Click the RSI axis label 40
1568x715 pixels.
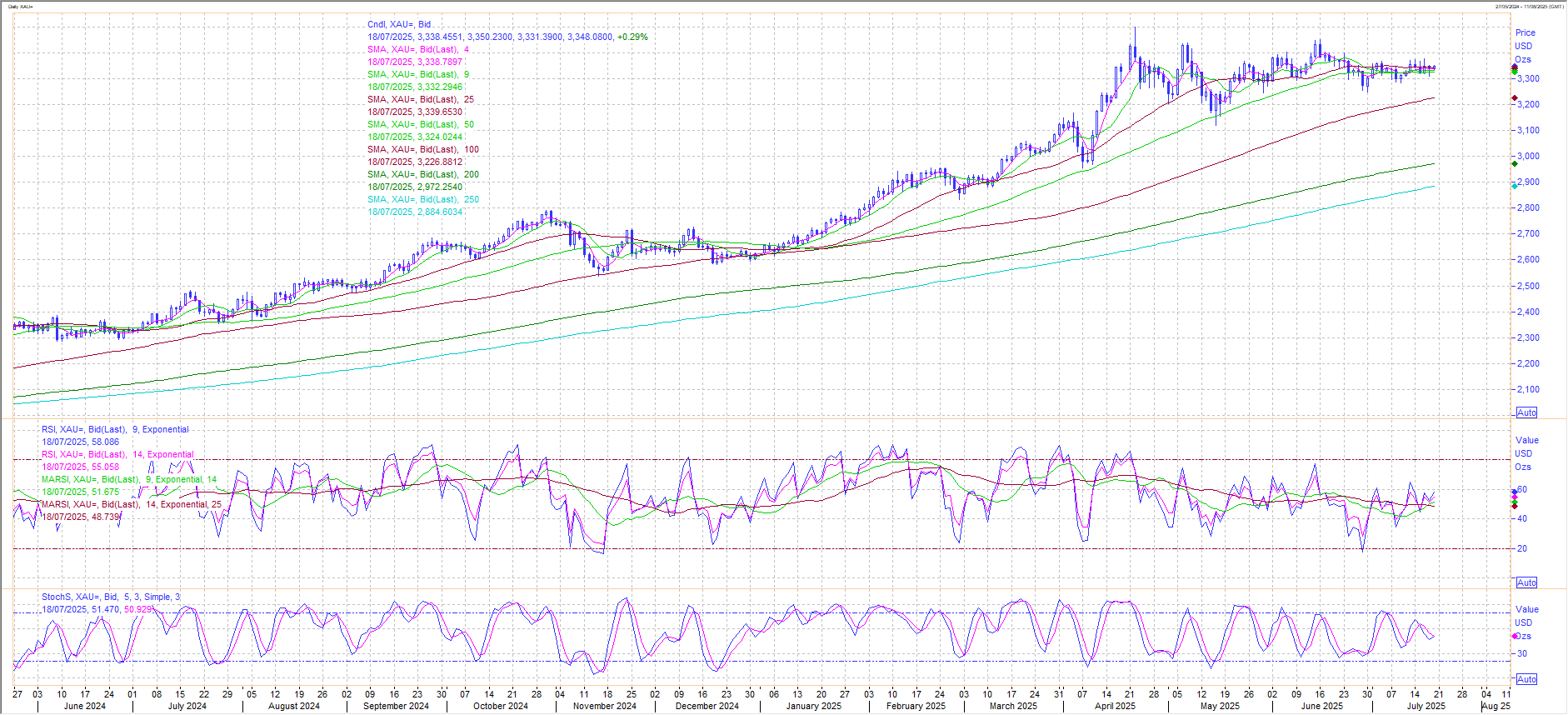1522,518
